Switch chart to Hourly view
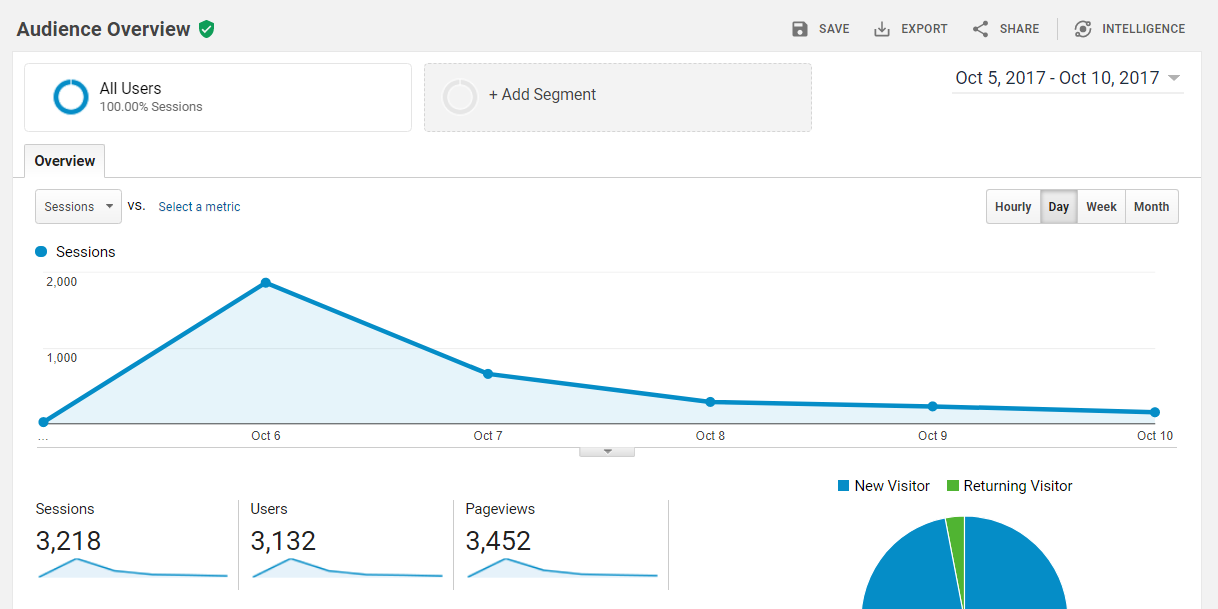Viewport: 1218px width, 609px height. tap(1013, 207)
